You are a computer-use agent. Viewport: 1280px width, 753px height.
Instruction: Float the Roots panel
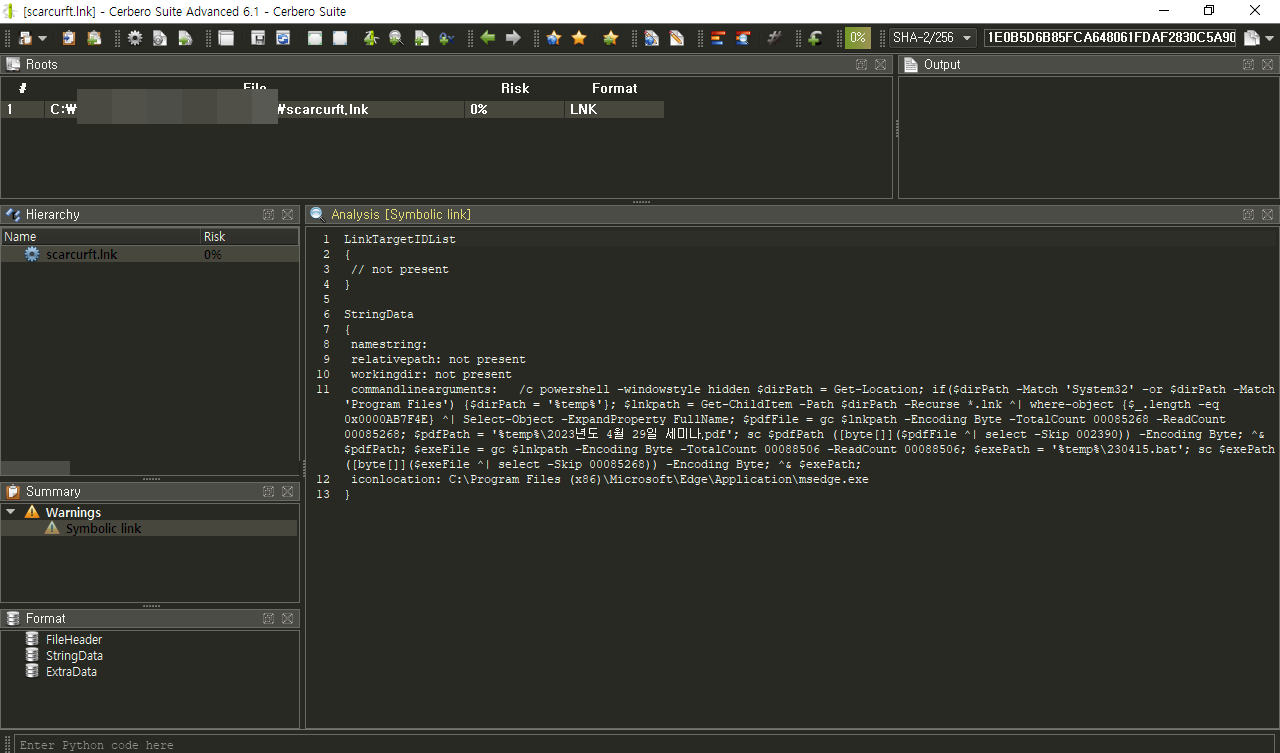coord(861,64)
